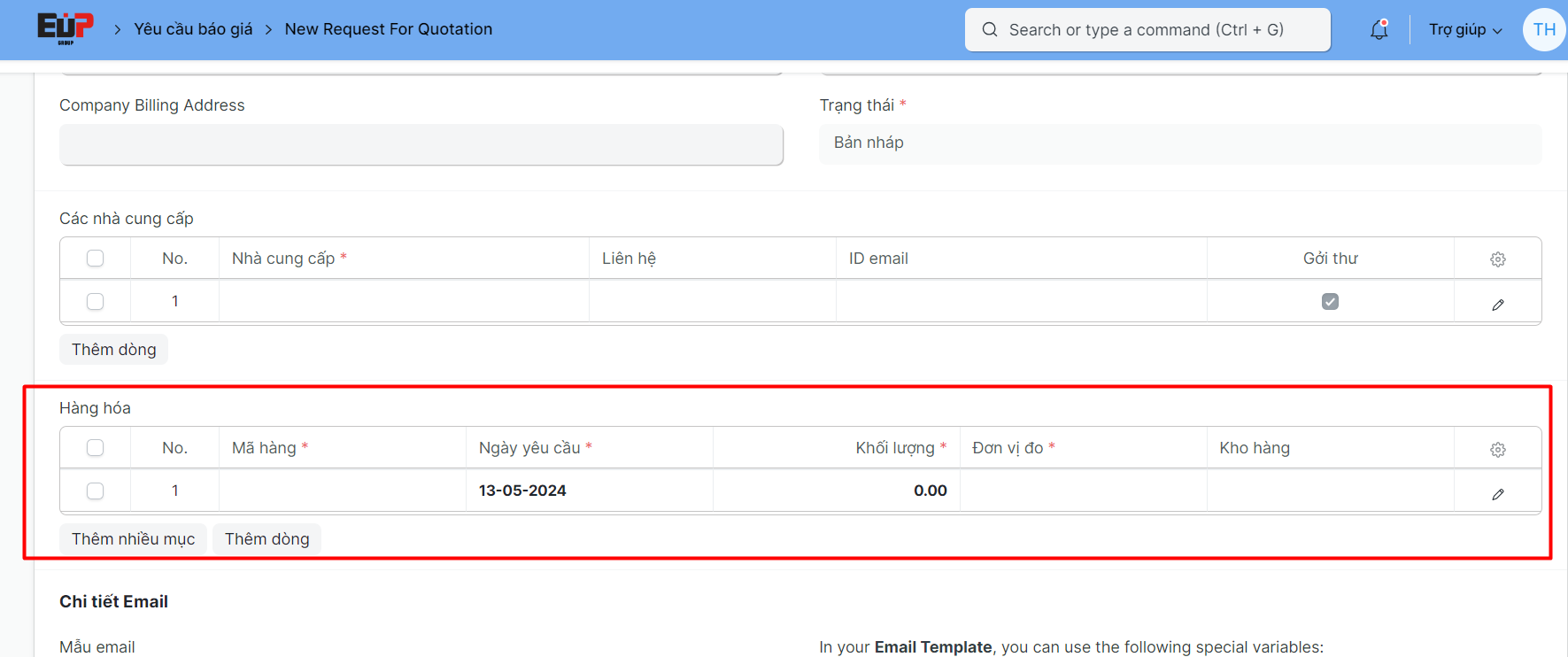Open Hàng hóa table settings gear
The height and width of the screenshot is (657, 1568).
point(1497,450)
